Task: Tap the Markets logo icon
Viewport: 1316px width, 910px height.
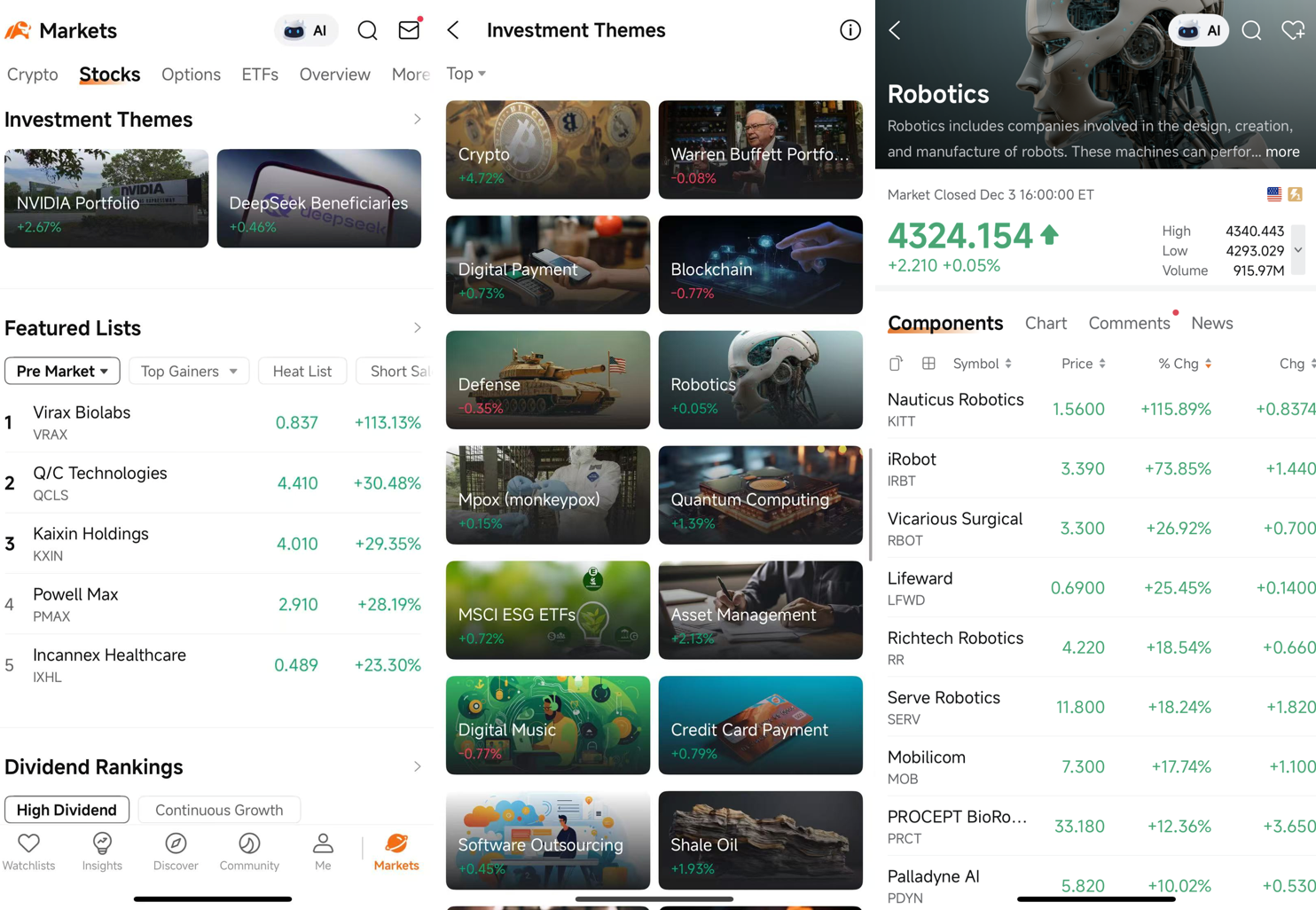Action: [18, 30]
